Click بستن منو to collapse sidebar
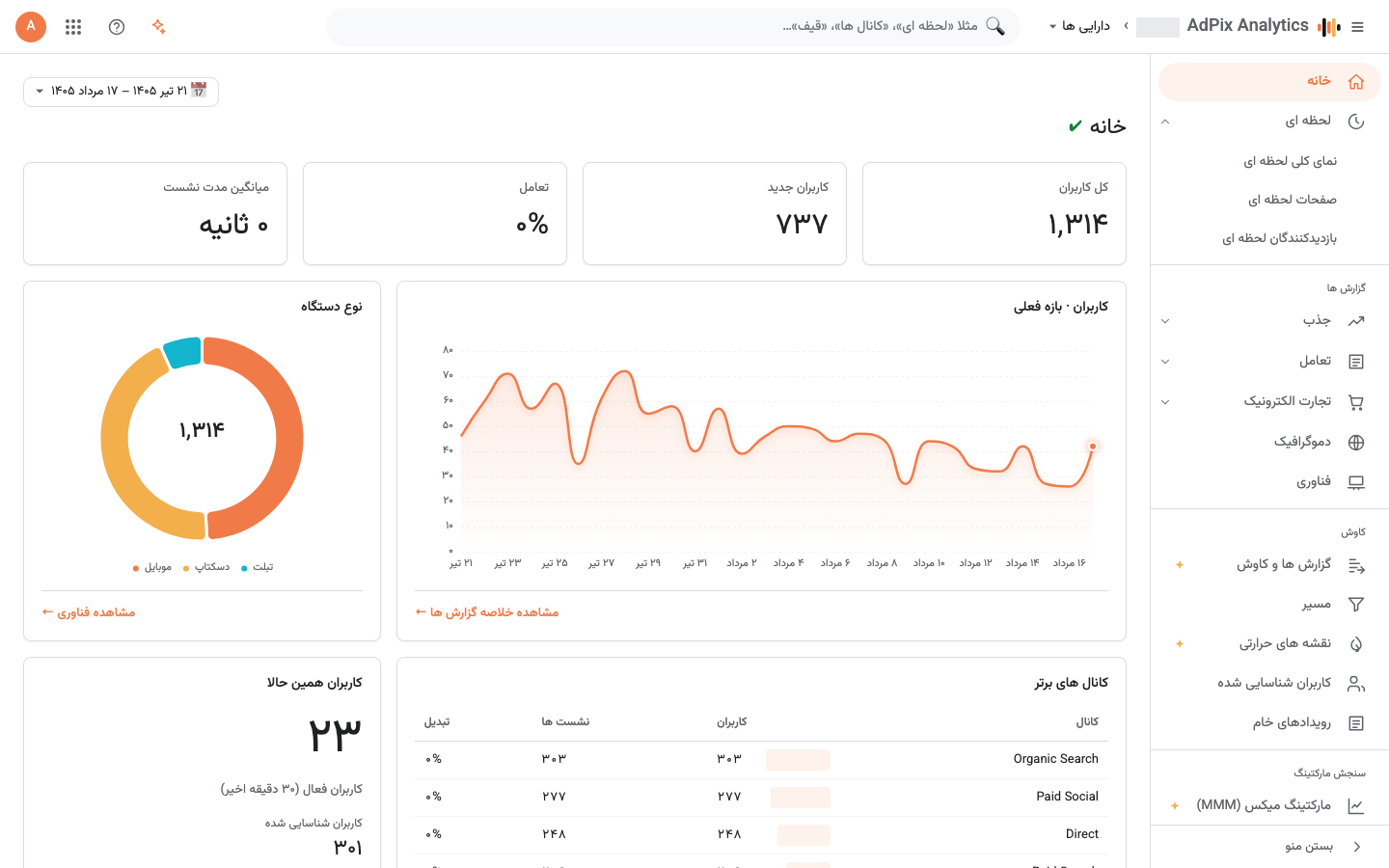Screen dimensions: 1389x868 1269,847
